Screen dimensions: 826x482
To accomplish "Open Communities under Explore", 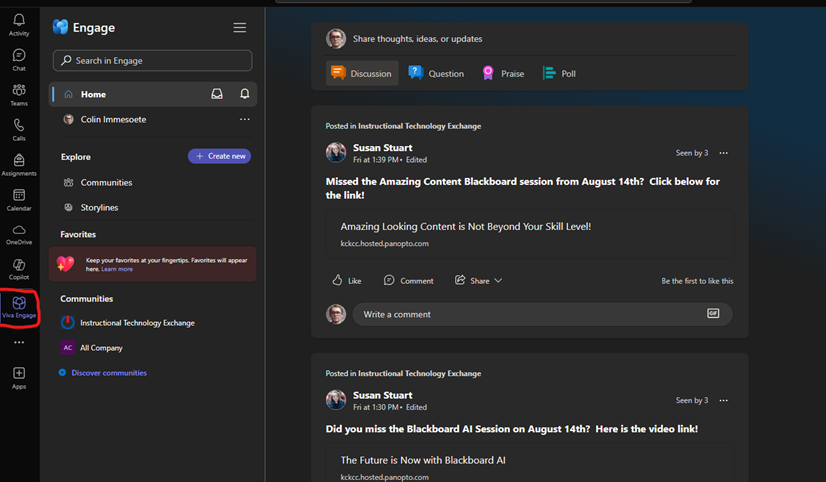I will pos(106,182).
